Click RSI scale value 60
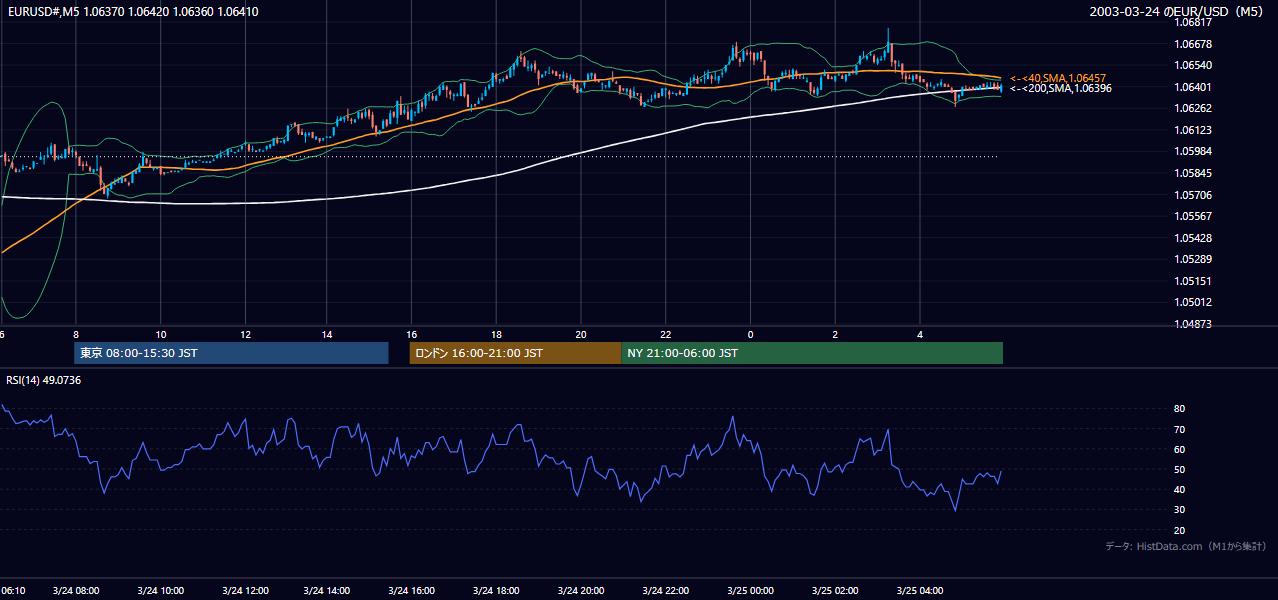This screenshot has width=1278, height=600. [x=1180, y=449]
